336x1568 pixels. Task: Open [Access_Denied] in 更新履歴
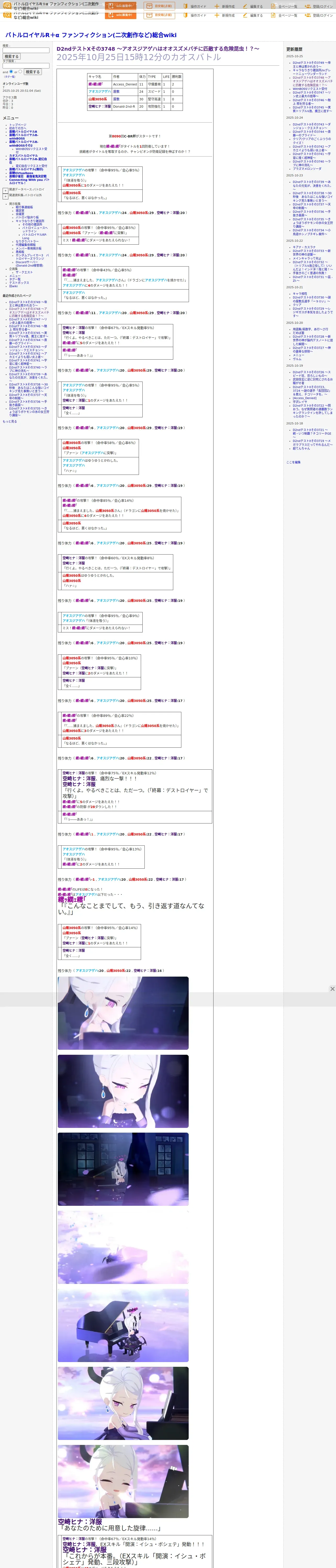[304, 398]
